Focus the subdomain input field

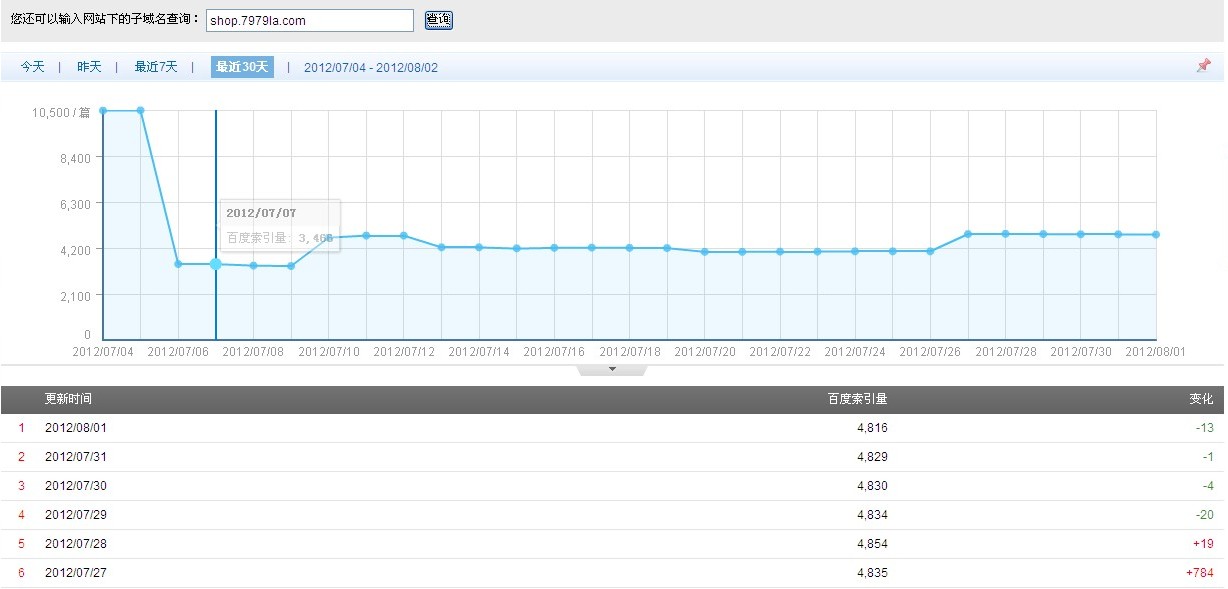pyautogui.click(x=310, y=21)
